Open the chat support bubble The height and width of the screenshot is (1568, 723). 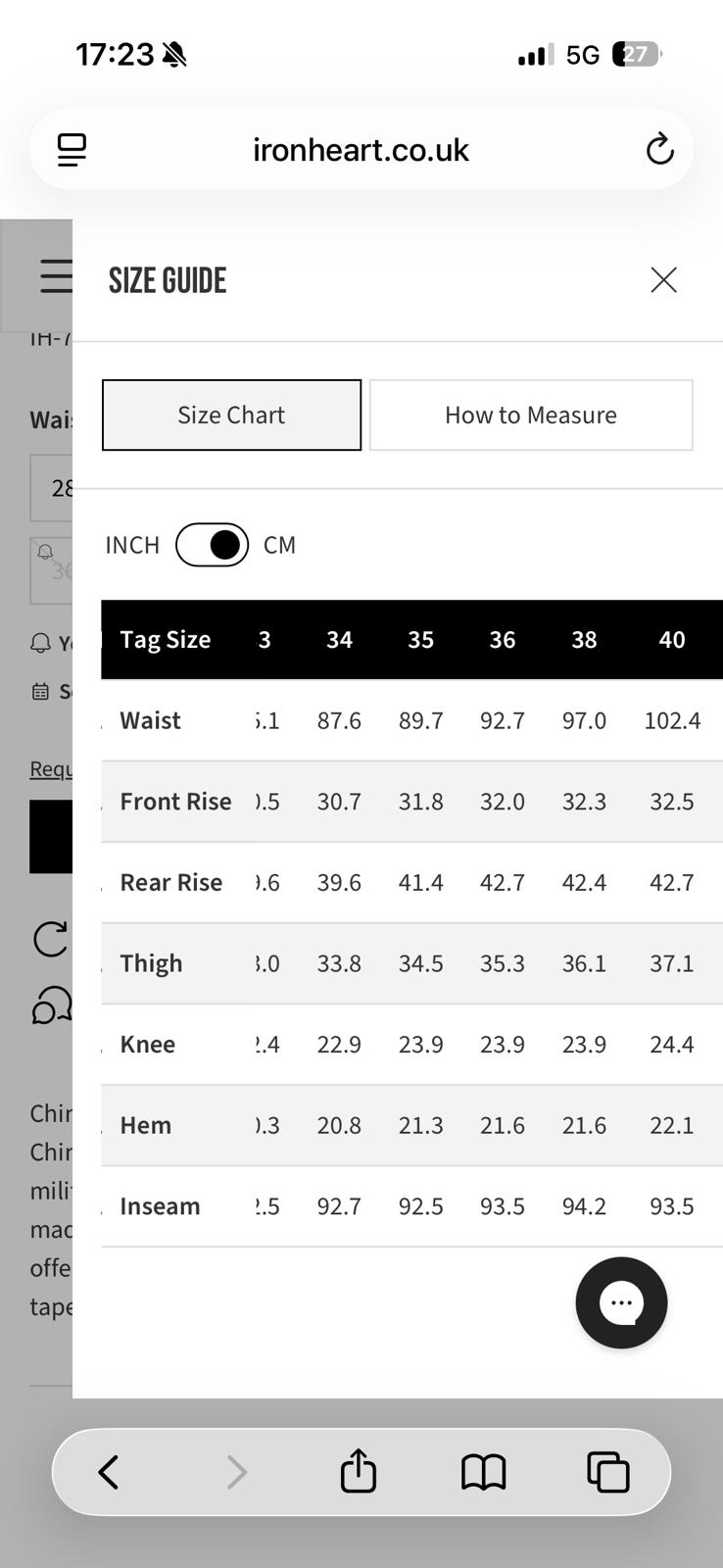point(621,1302)
